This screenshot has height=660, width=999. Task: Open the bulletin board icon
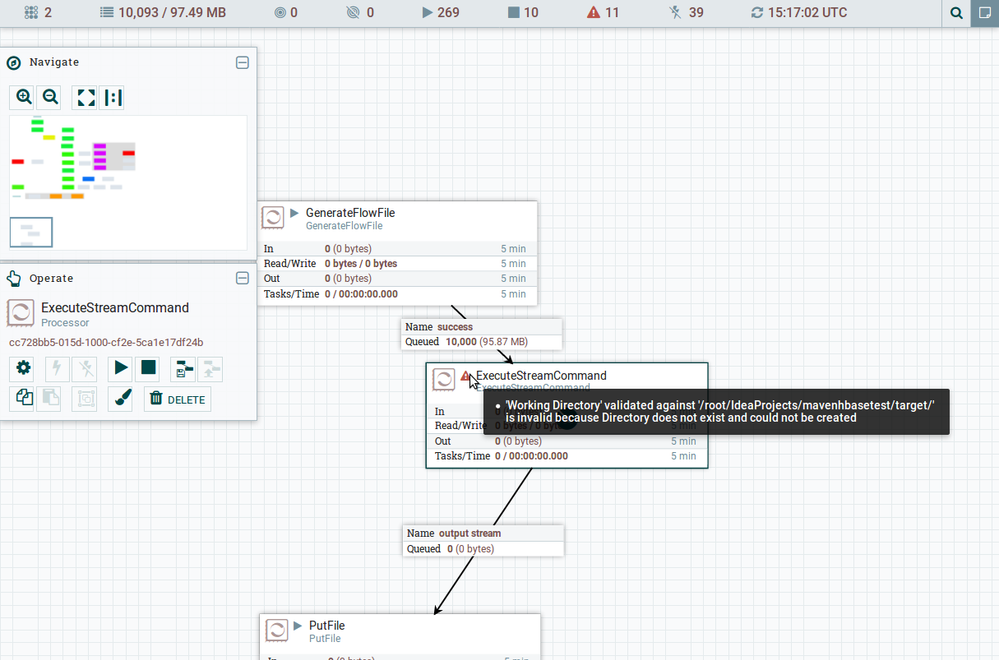tap(985, 13)
